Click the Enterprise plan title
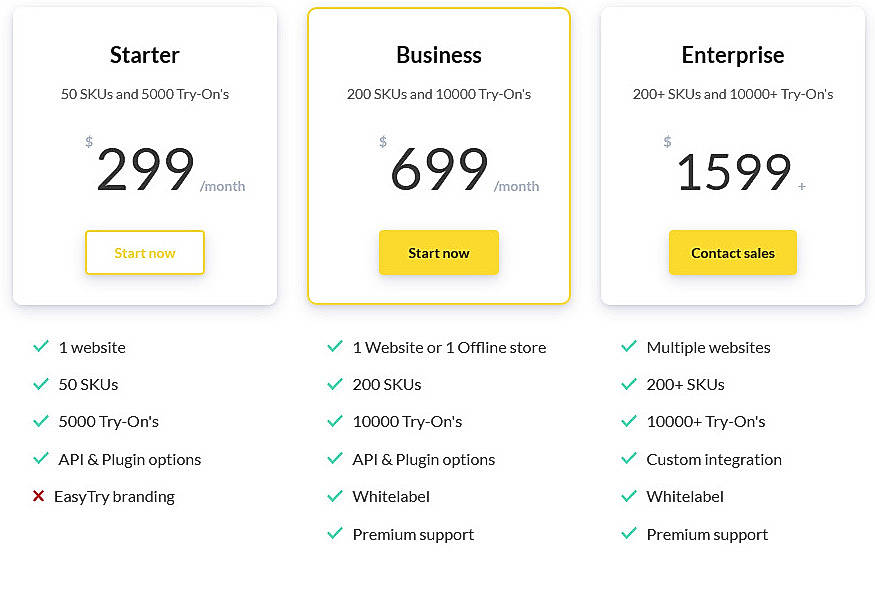Screen dimensions: 875x591 click(732, 55)
